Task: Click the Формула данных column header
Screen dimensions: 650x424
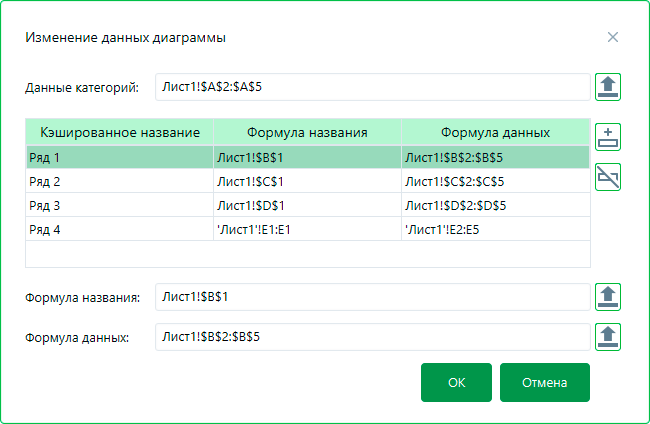Action: (495, 132)
